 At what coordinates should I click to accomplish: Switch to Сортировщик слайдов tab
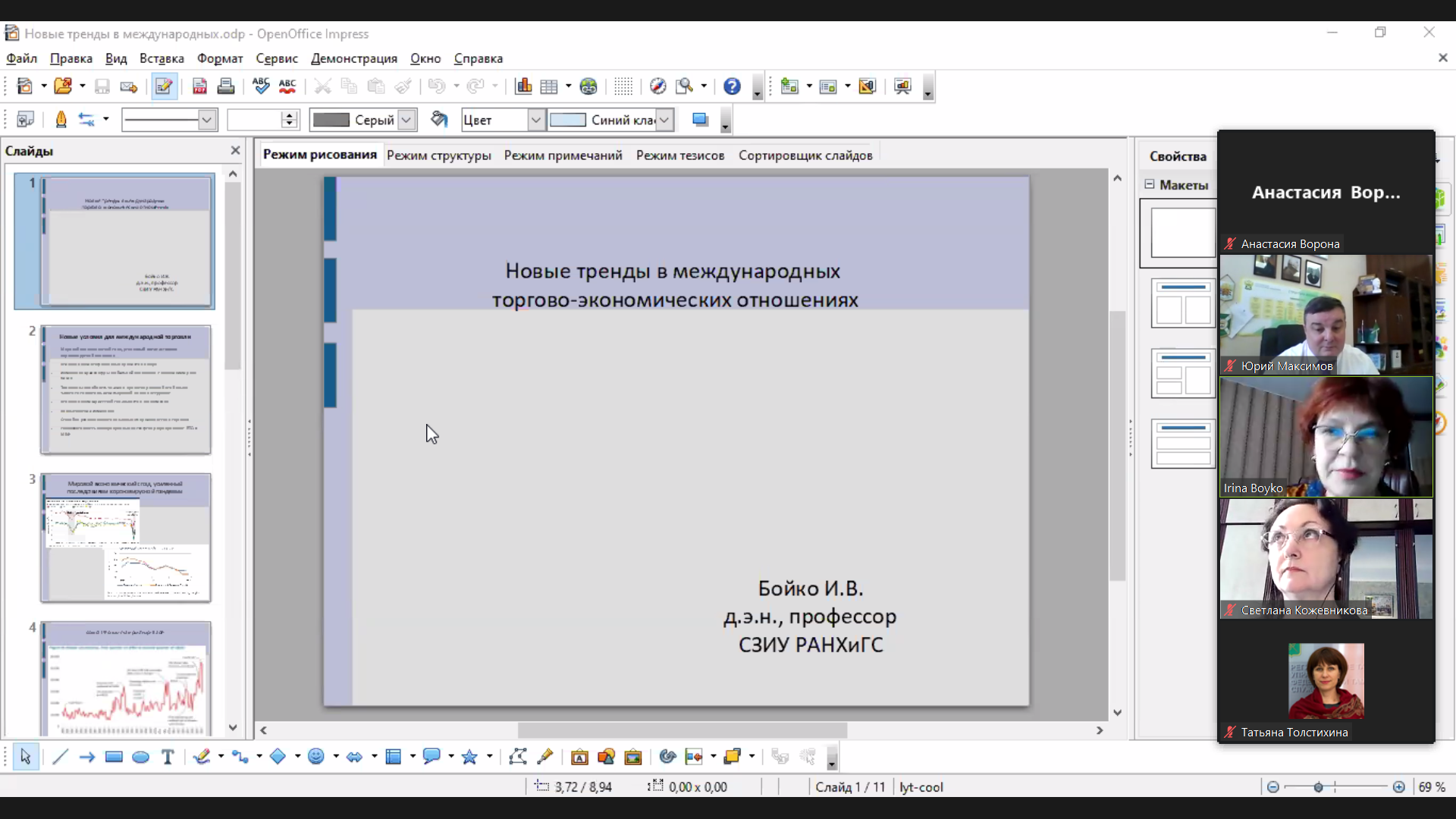click(x=805, y=155)
